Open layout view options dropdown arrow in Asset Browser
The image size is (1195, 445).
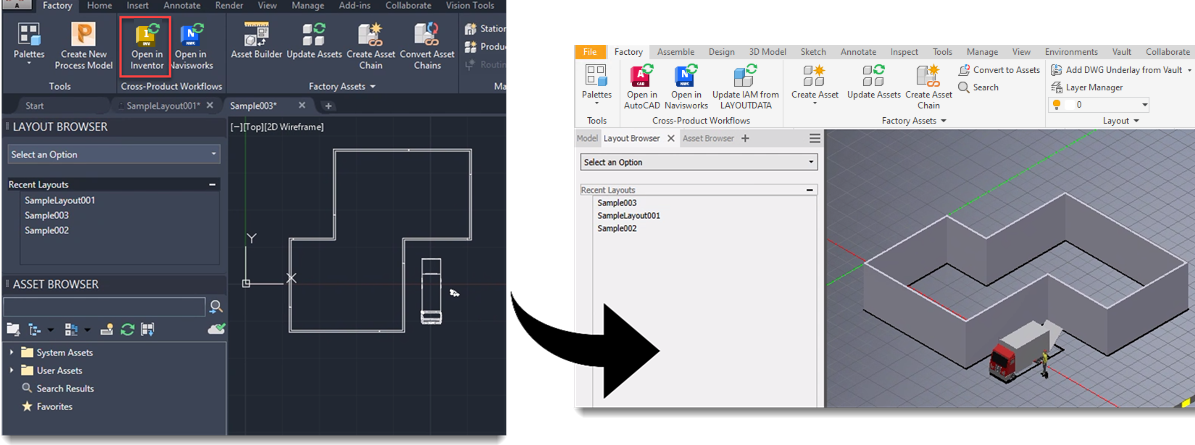pos(88,330)
